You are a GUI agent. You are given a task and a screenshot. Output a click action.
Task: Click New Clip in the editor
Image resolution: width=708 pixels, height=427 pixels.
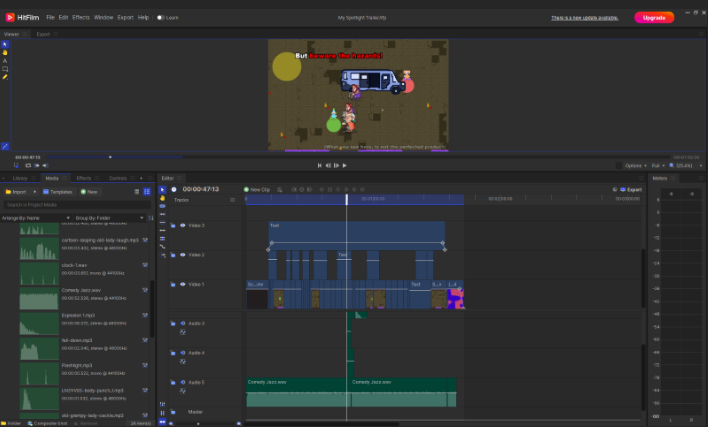point(256,190)
